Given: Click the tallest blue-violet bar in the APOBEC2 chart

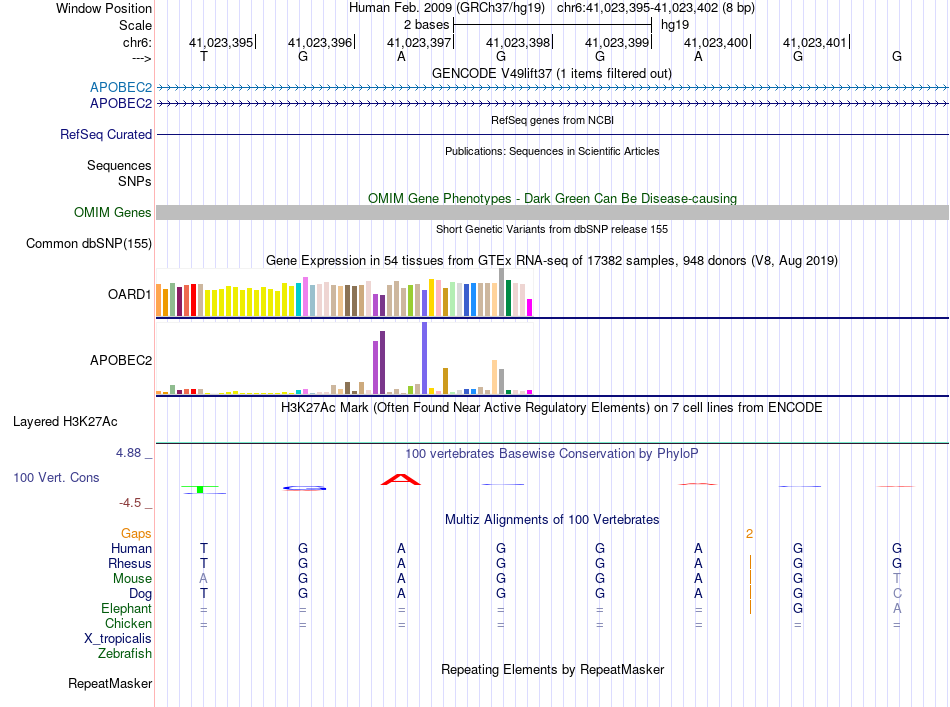Looking at the screenshot, I should (425, 358).
